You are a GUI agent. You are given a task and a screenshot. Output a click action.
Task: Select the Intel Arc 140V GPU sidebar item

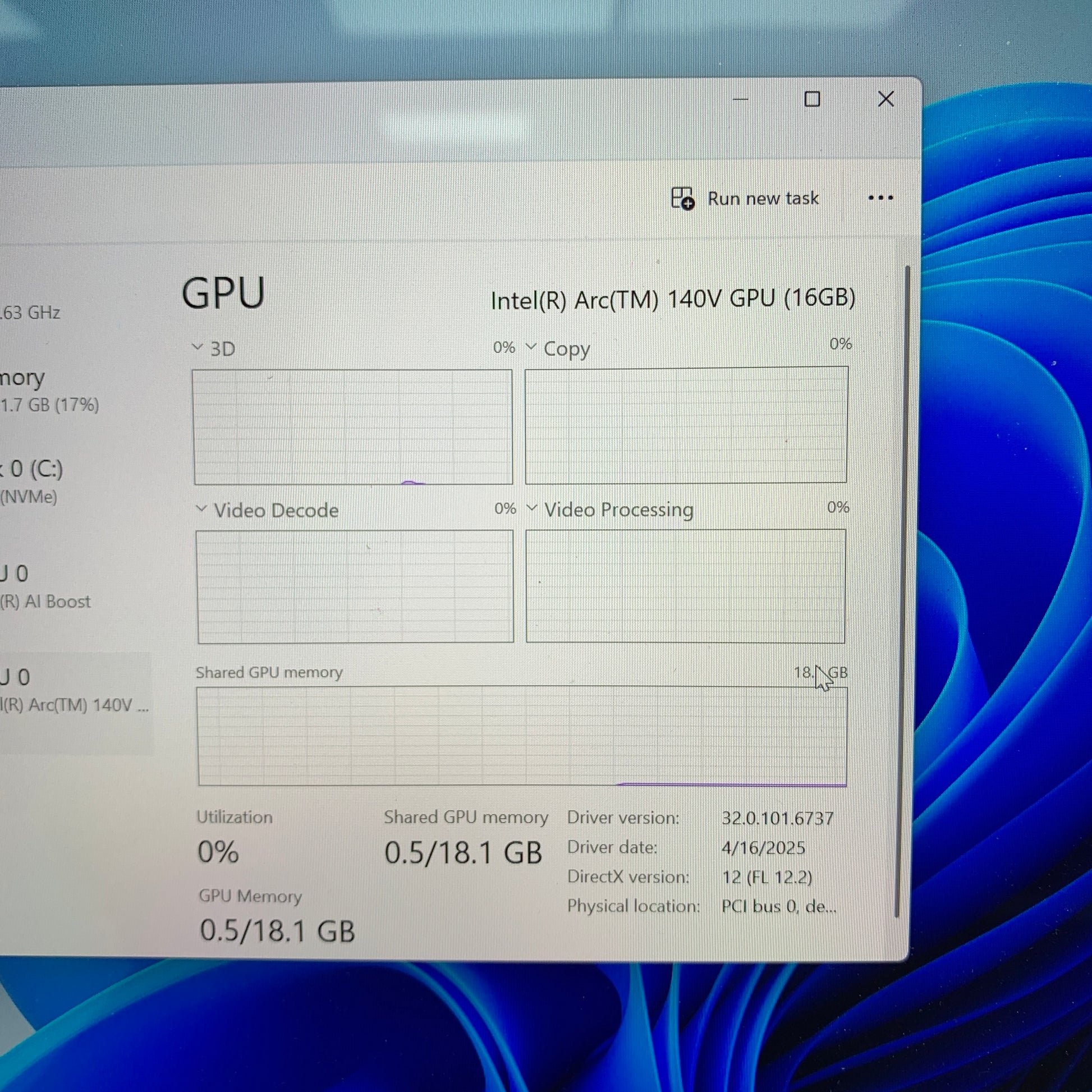coord(76,691)
